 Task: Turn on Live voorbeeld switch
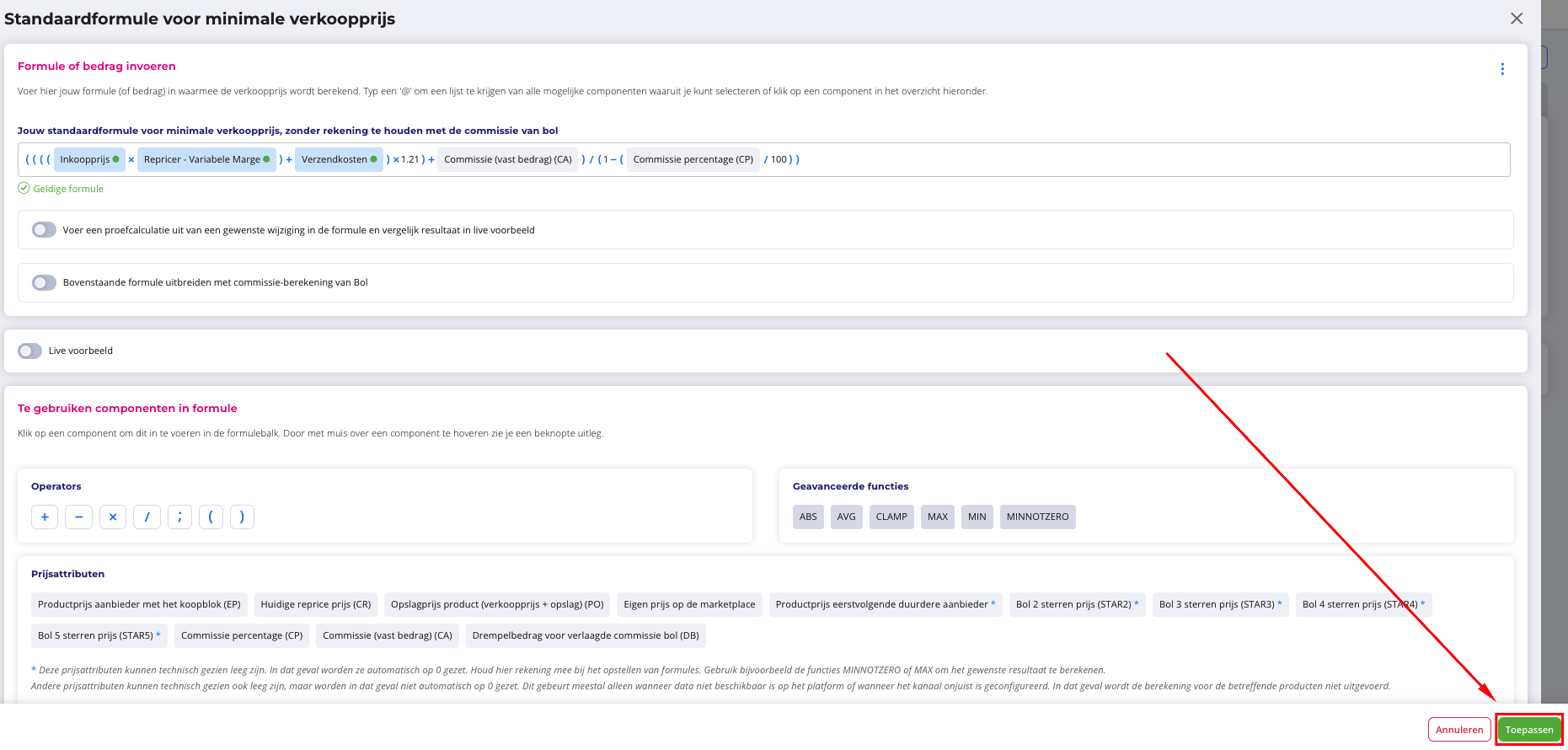pyautogui.click(x=30, y=351)
